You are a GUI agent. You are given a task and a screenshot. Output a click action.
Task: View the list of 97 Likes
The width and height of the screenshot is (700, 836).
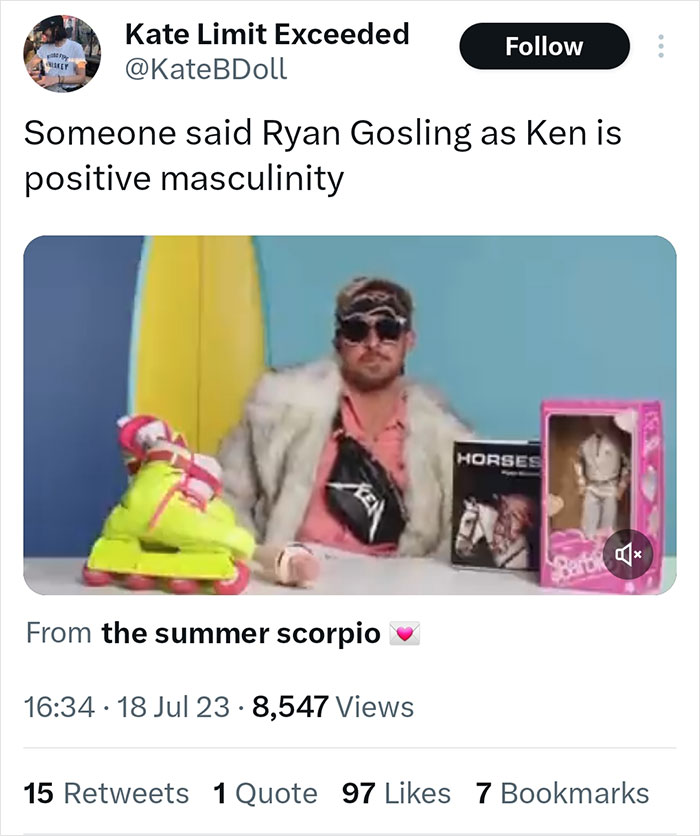click(x=393, y=792)
